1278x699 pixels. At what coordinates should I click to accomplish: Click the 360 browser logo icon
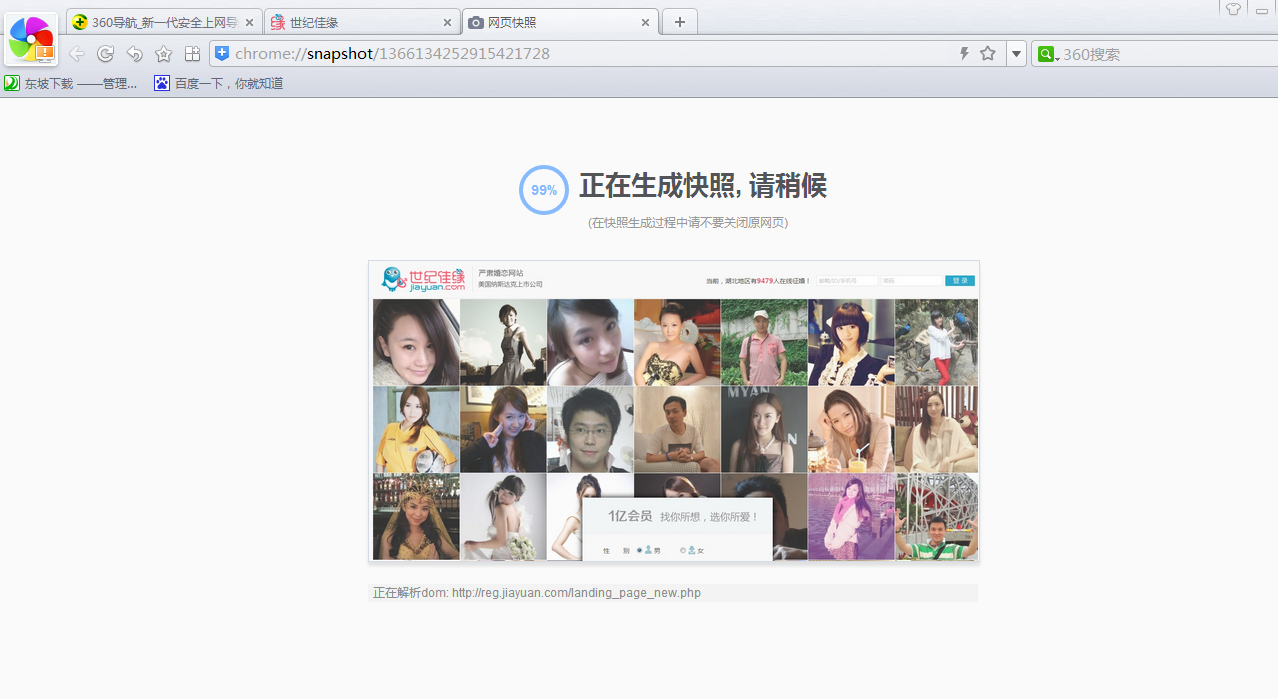point(32,39)
